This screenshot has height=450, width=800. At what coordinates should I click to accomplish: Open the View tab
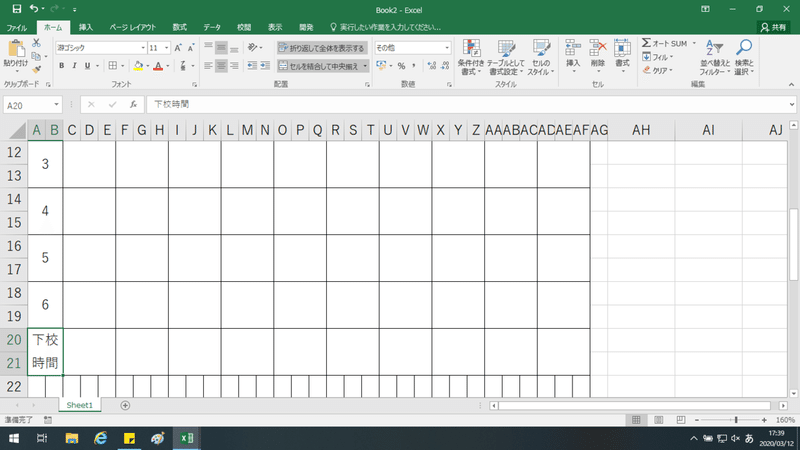click(275, 28)
